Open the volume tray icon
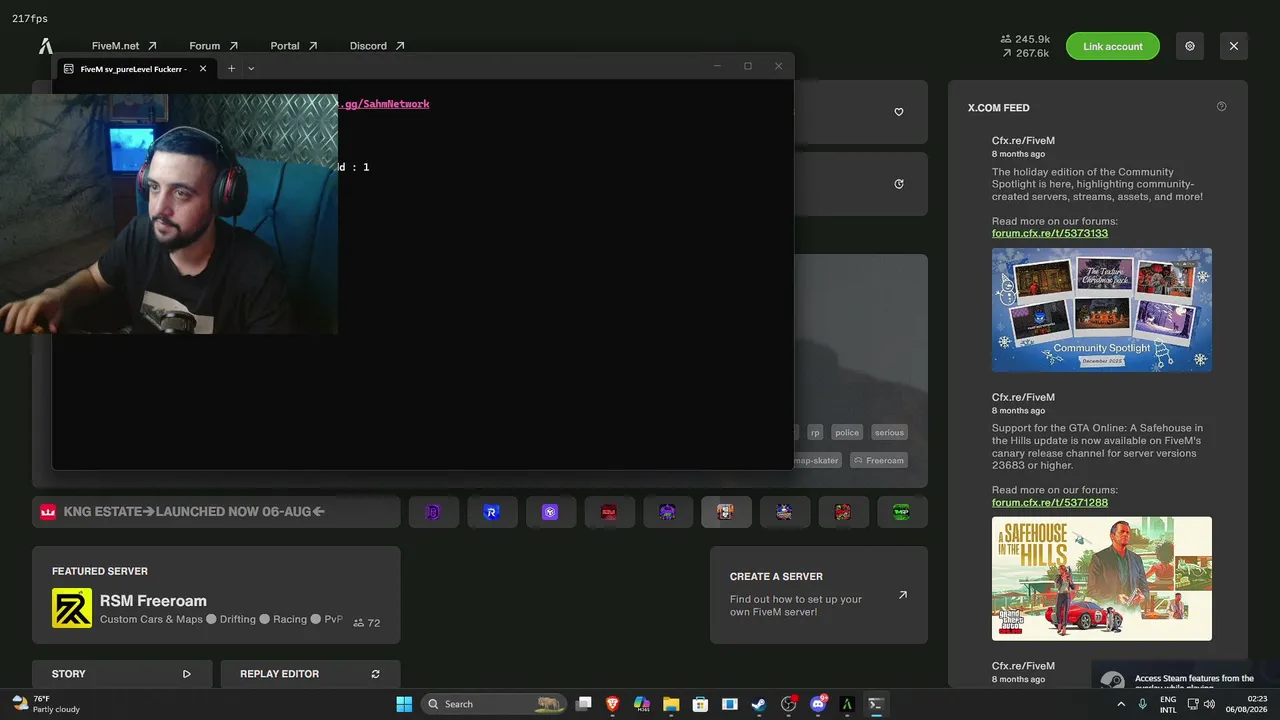The image size is (1280, 720). pos(1209,704)
